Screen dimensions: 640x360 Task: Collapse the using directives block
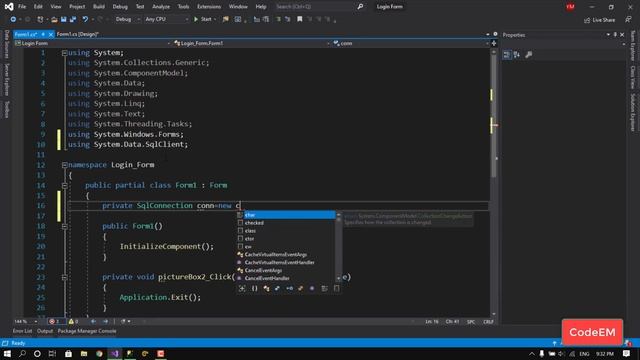[x=64, y=53]
